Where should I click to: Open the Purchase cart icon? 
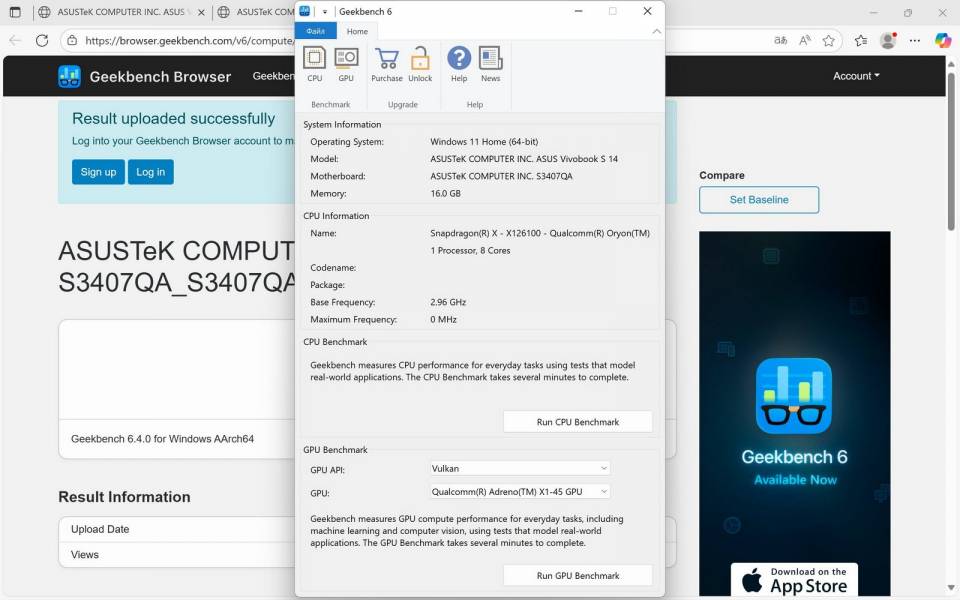(386, 60)
